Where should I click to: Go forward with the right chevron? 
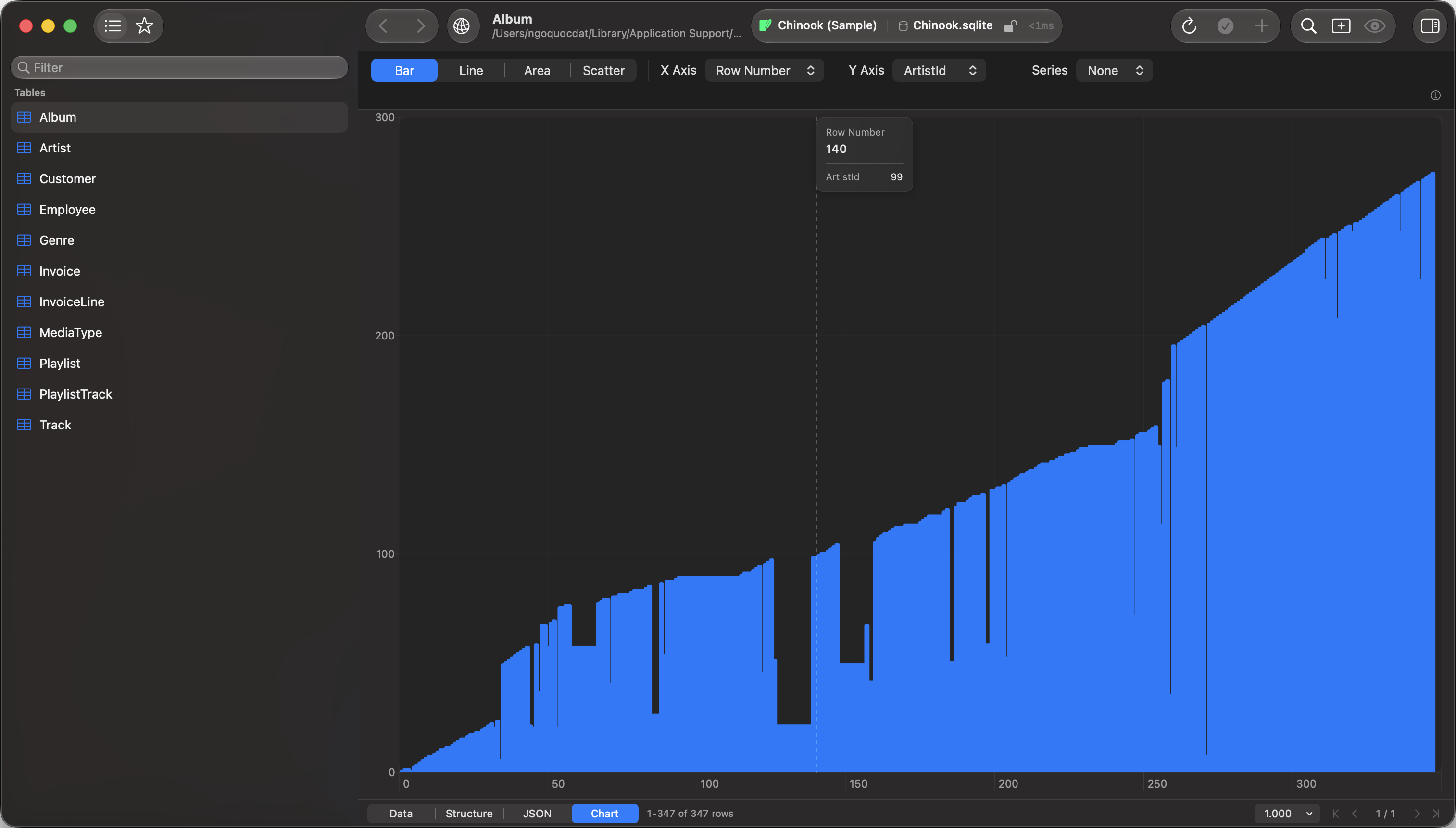(421, 25)
